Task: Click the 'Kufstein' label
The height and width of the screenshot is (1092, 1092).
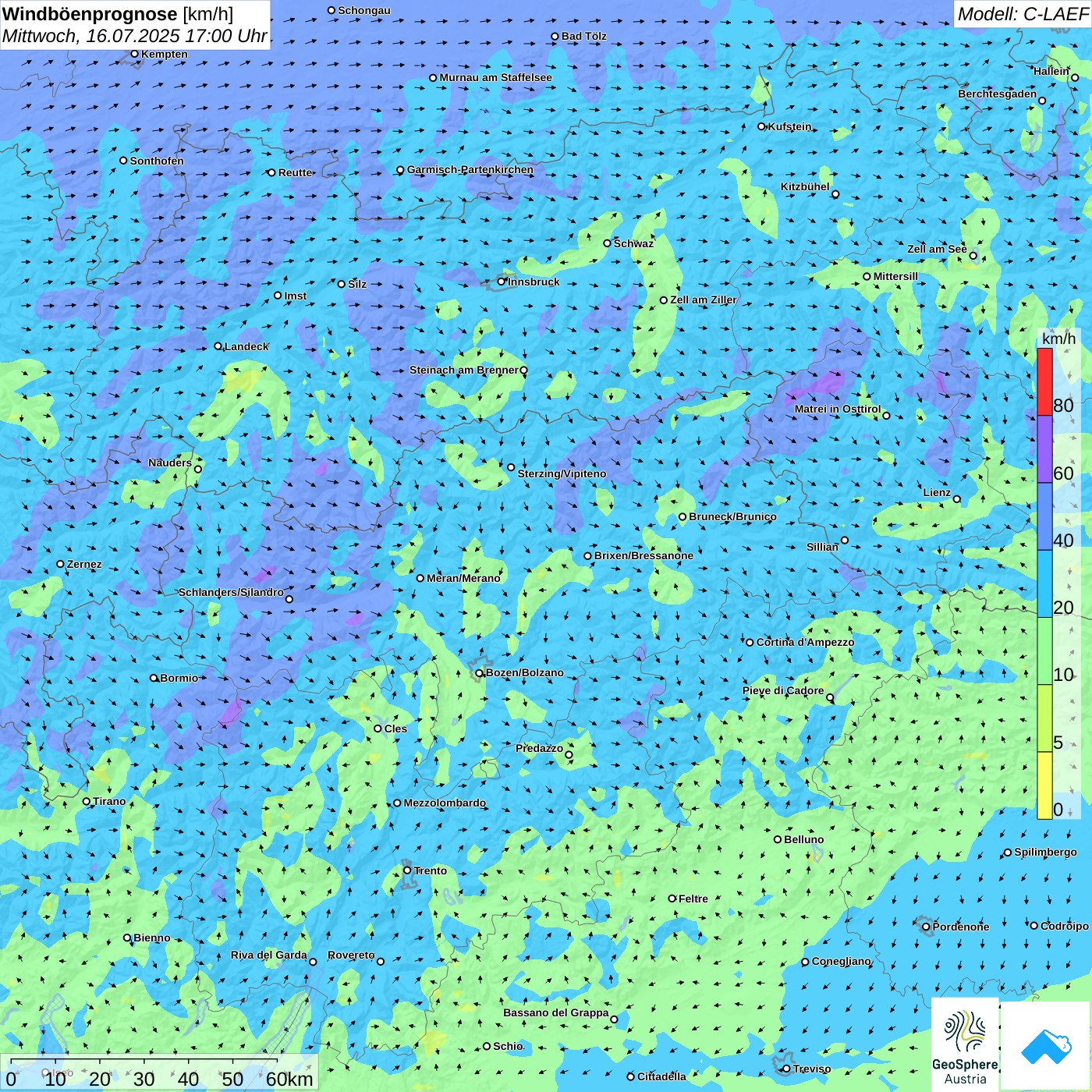Action: [789, 126]
